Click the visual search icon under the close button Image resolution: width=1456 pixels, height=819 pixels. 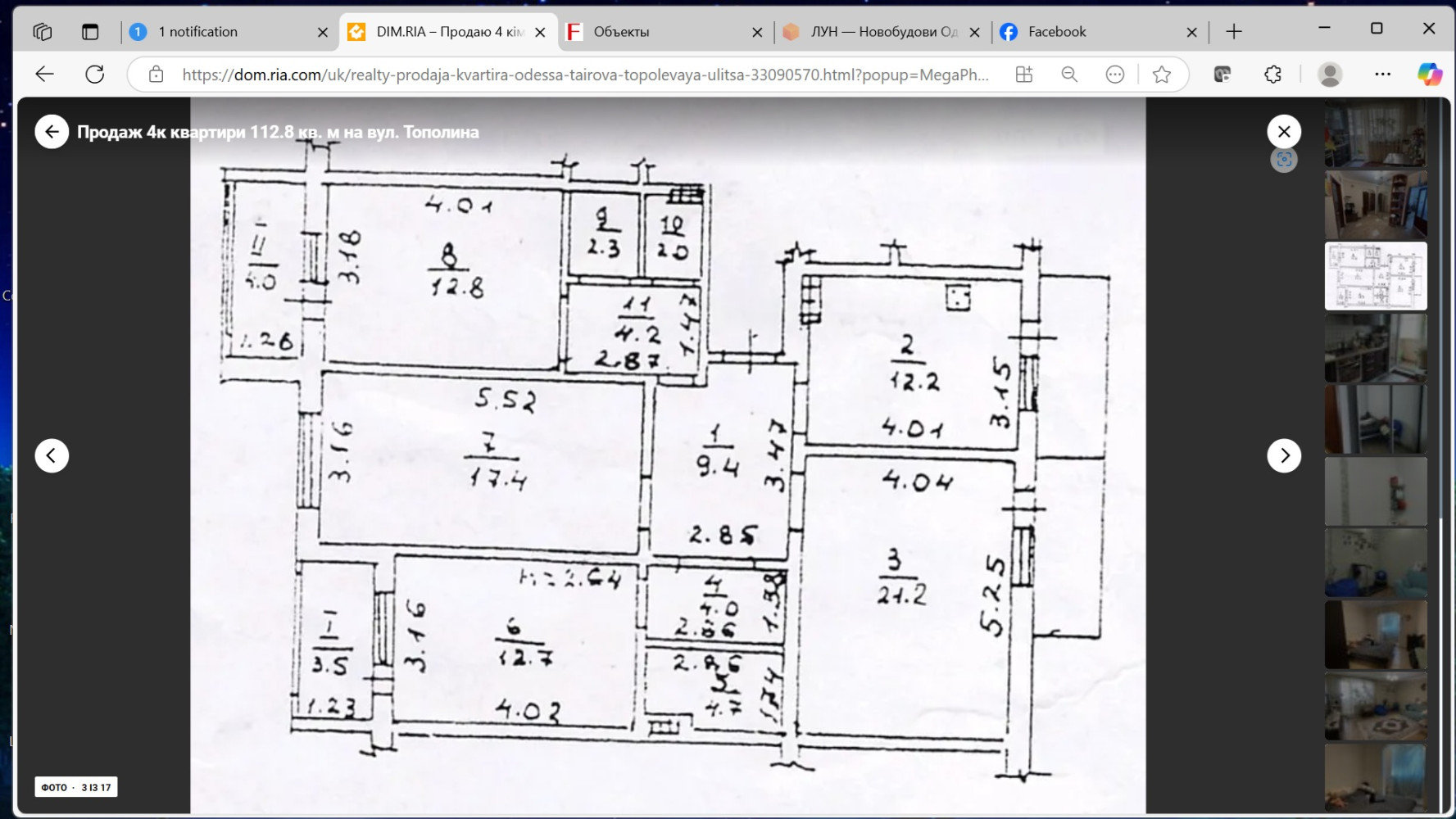[1284, 160]
